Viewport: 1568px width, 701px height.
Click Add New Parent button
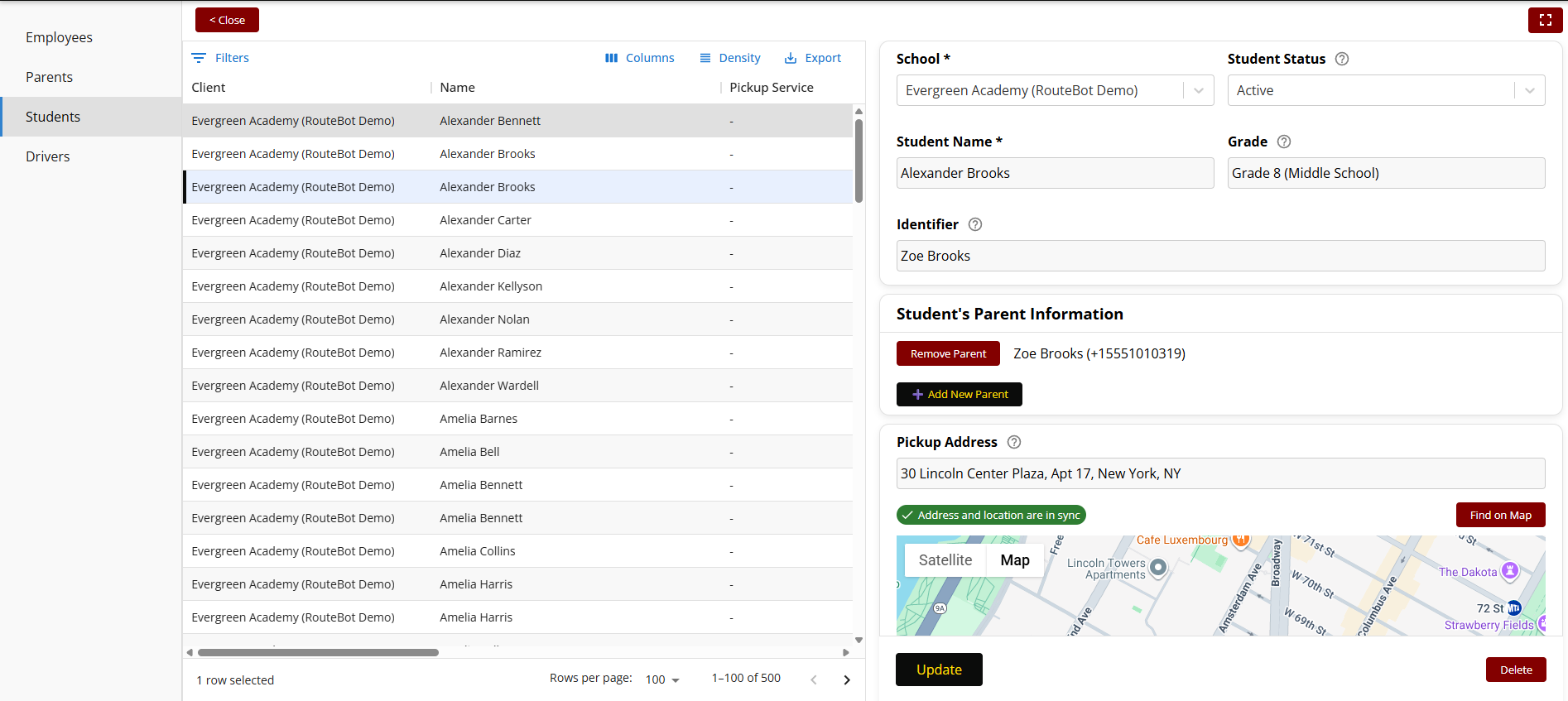pos(960,394)
